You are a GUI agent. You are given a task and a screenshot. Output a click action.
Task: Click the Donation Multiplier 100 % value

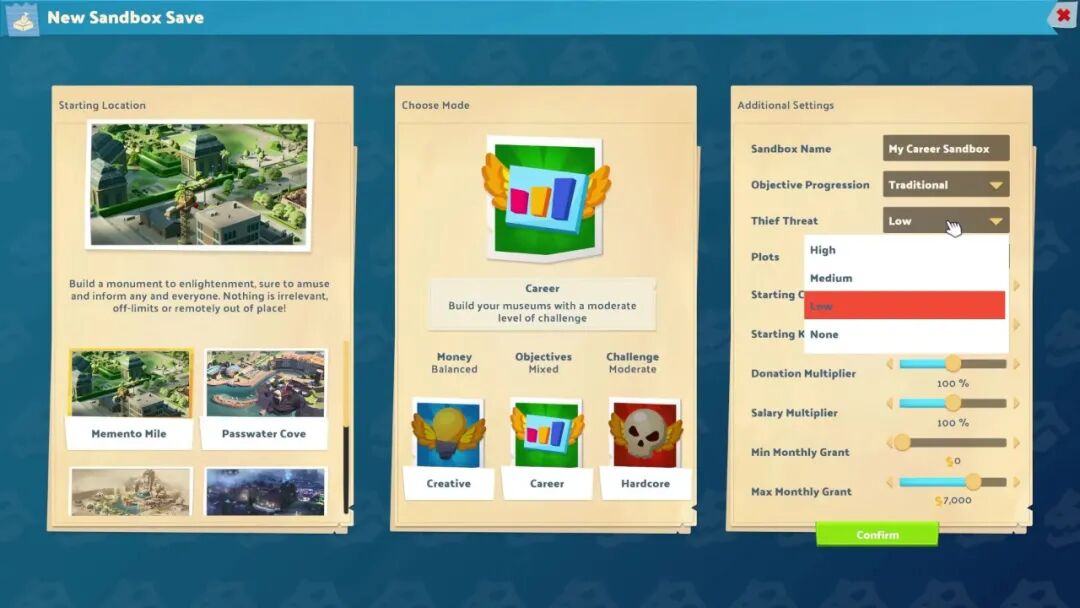pos(953,384)
